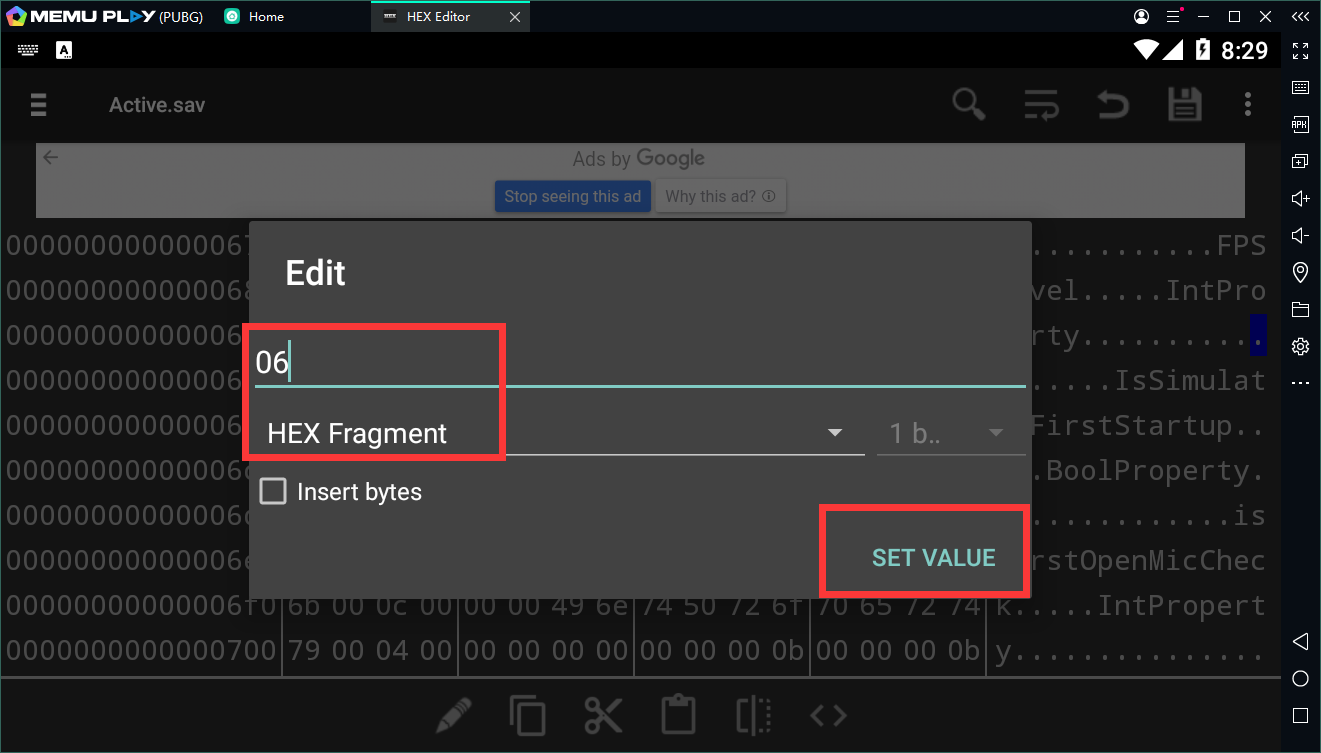Click the copy icon in bottom toolbar
This screenshot has width=1321, height=753.
pyautogui.click(x=527, y=715)
